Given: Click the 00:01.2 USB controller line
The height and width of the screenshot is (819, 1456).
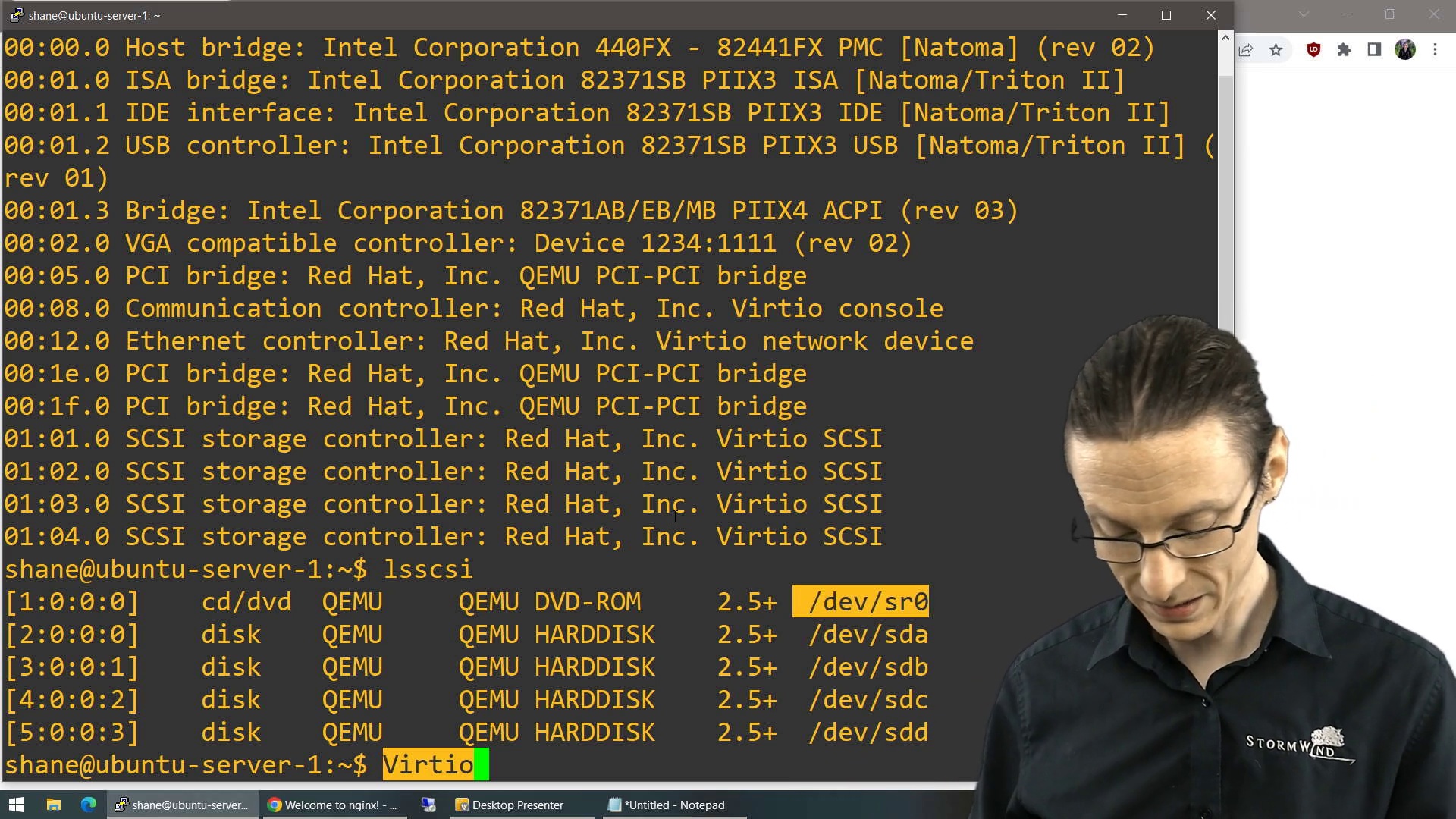Looking at the screenshot, I should coord(610,161).
